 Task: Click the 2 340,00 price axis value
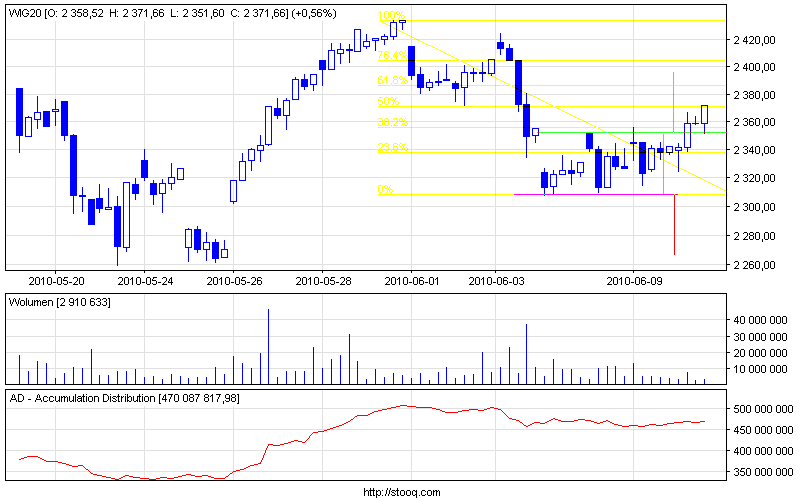755,150
